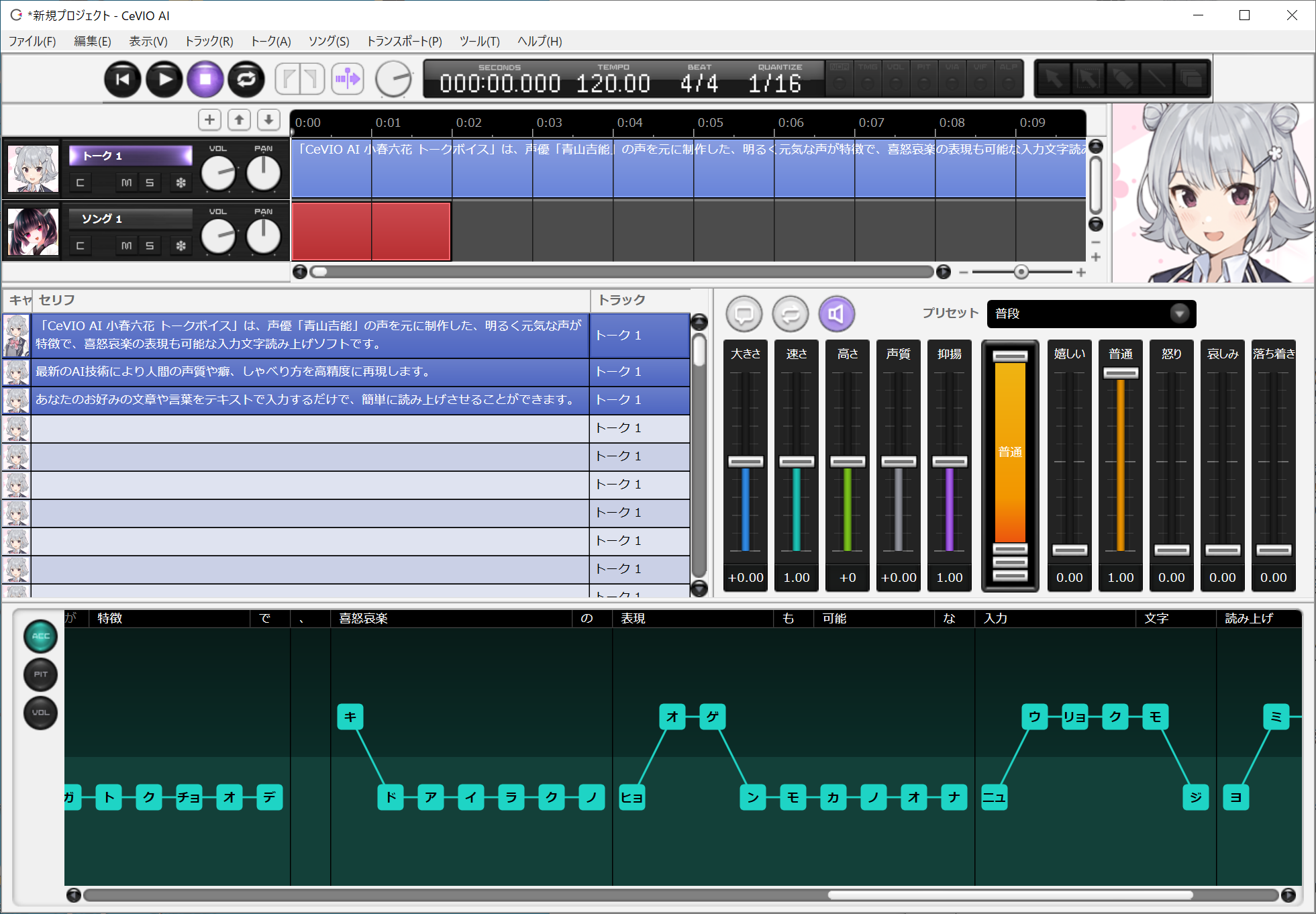
Task: Click the 大きさ slider handle
Action: click(x=746, y=462)
